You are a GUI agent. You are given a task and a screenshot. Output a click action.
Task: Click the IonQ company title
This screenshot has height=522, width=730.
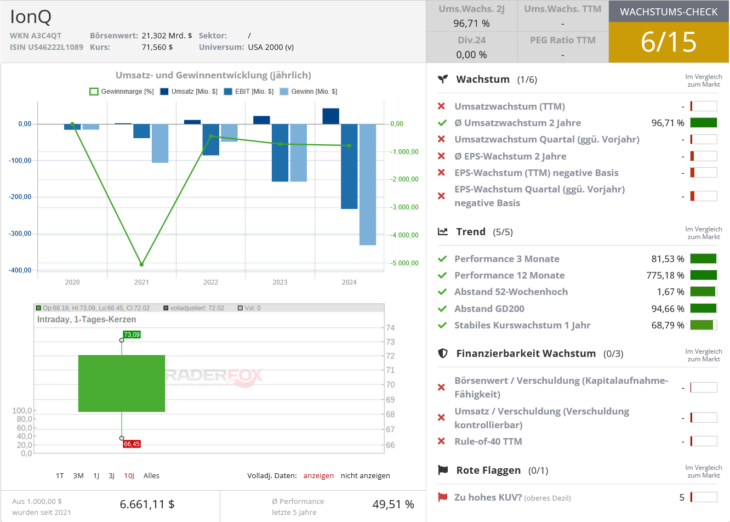pyautogui.click(x=31, y=17)
